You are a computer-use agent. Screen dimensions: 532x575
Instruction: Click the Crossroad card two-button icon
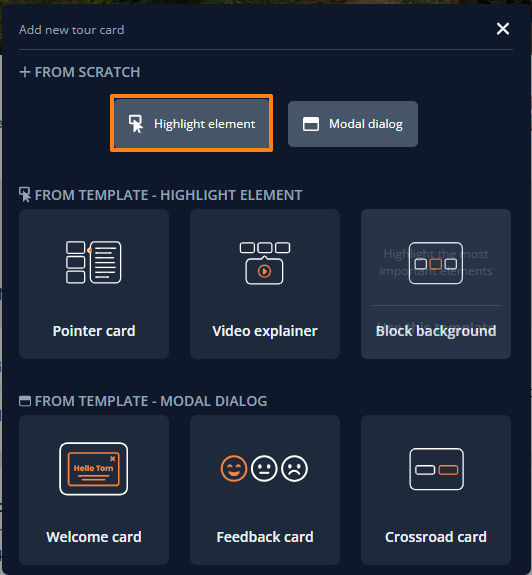coord(436,469)
